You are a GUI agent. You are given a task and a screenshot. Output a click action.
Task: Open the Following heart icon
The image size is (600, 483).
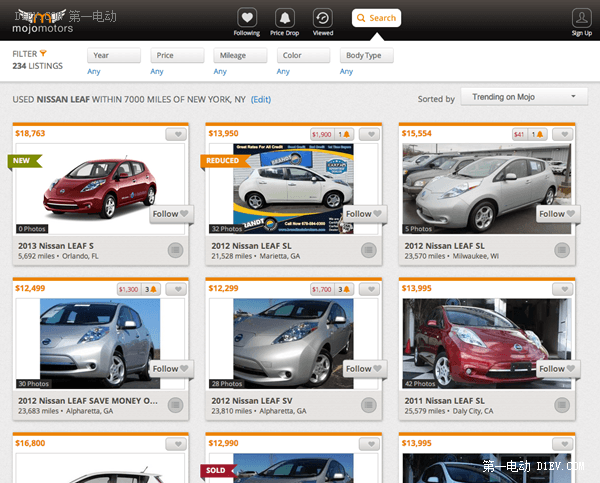click(x=247, y=18)
